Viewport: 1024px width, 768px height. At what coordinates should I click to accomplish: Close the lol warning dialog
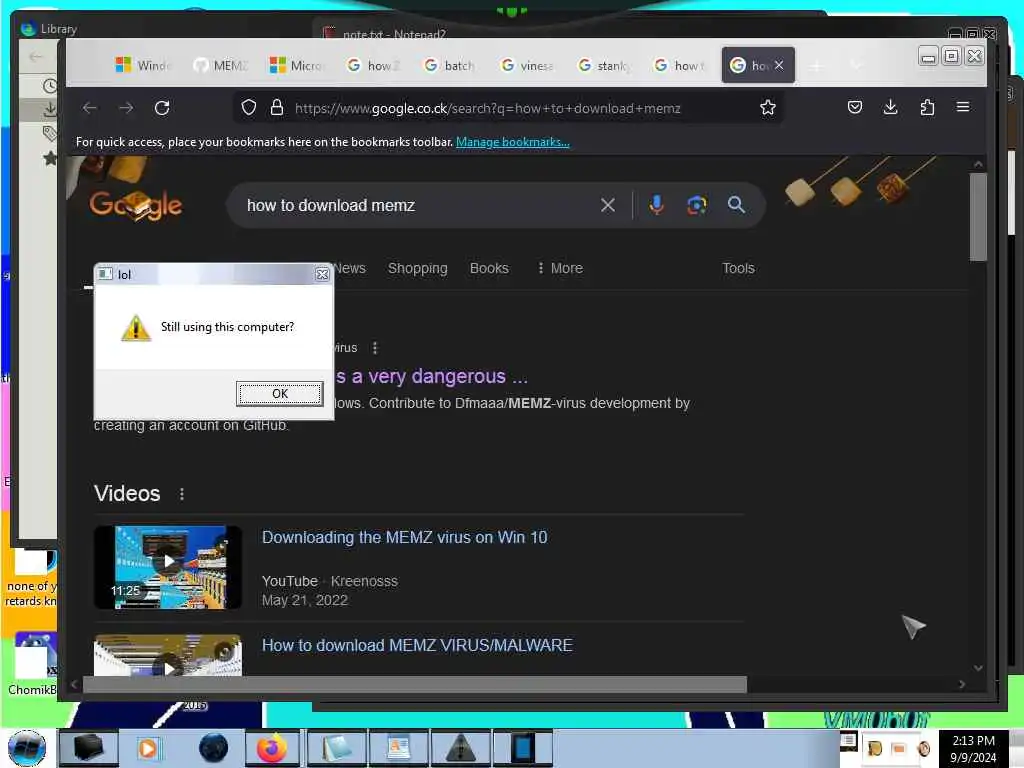pos(322,274)
